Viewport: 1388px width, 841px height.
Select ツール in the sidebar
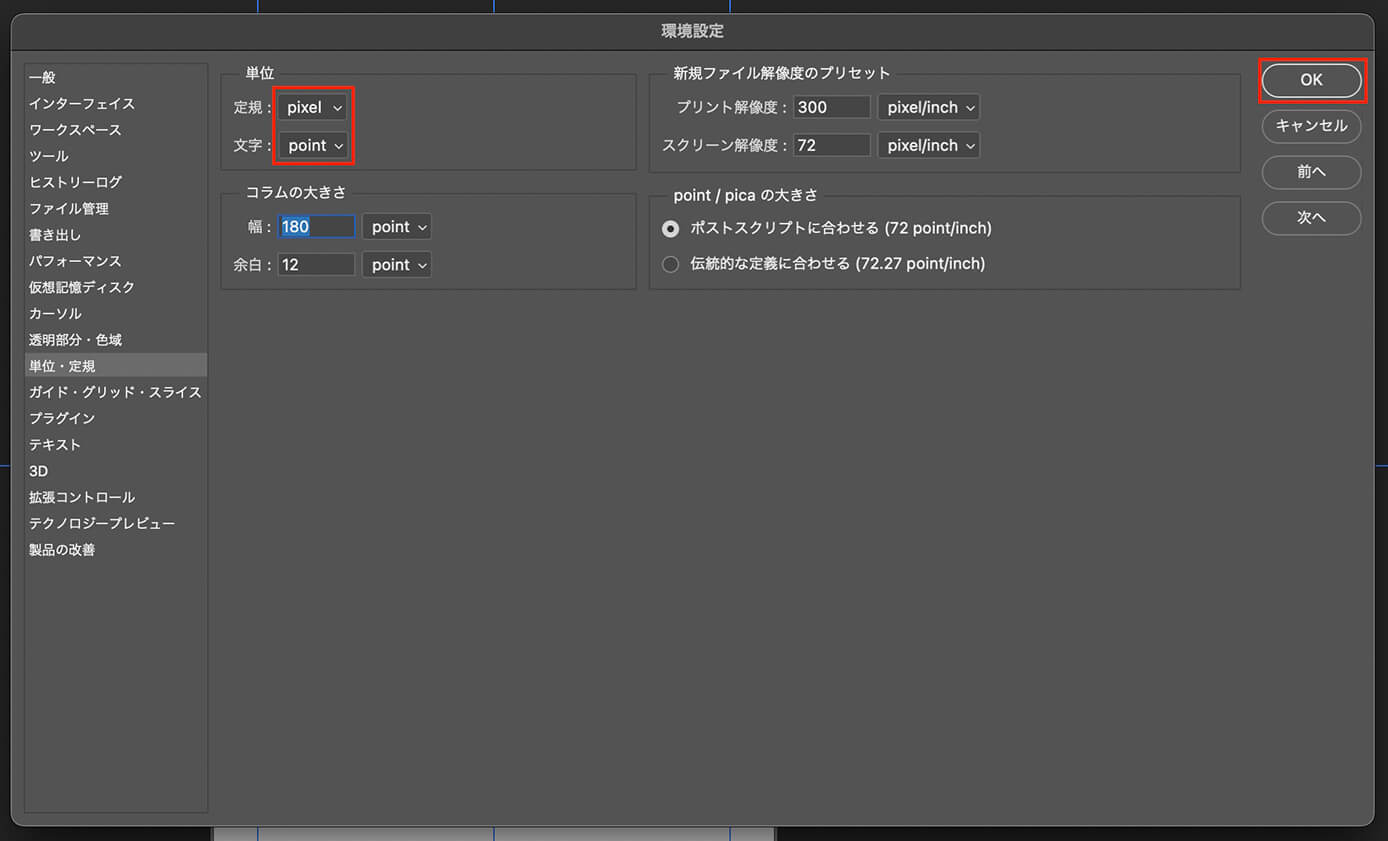coord(116,156)
